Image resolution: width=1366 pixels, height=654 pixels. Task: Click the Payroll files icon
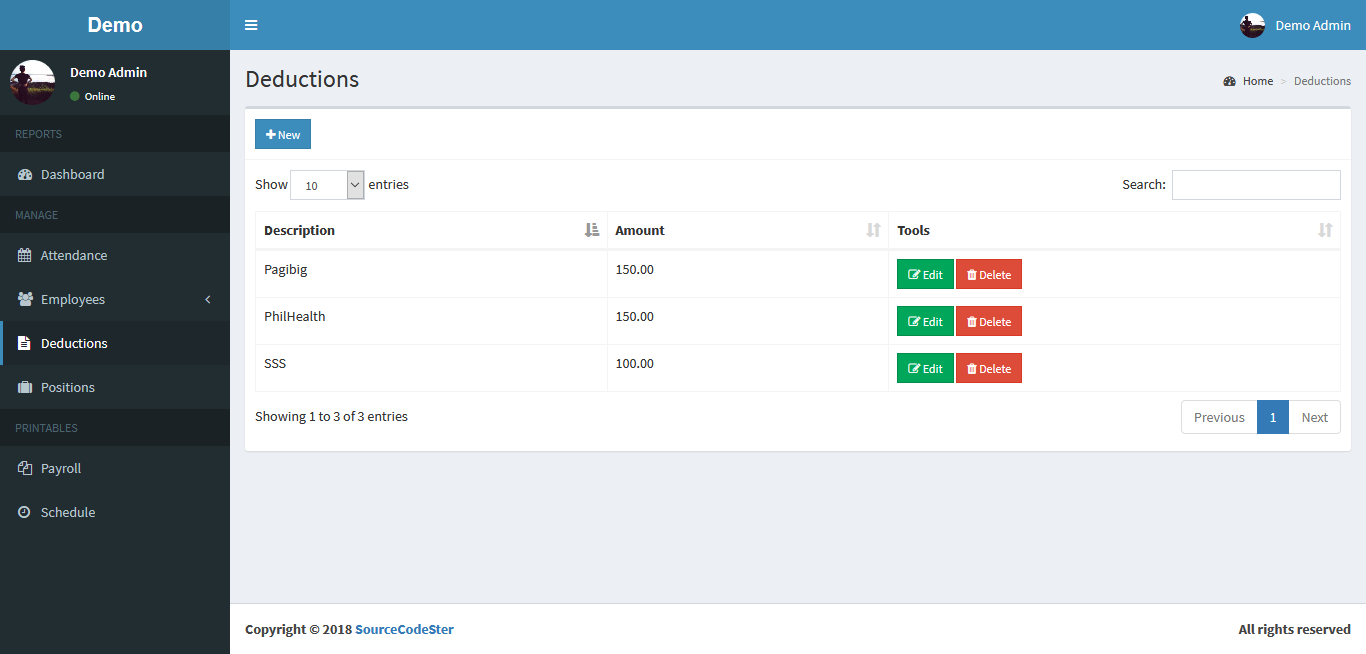[25, 468]
